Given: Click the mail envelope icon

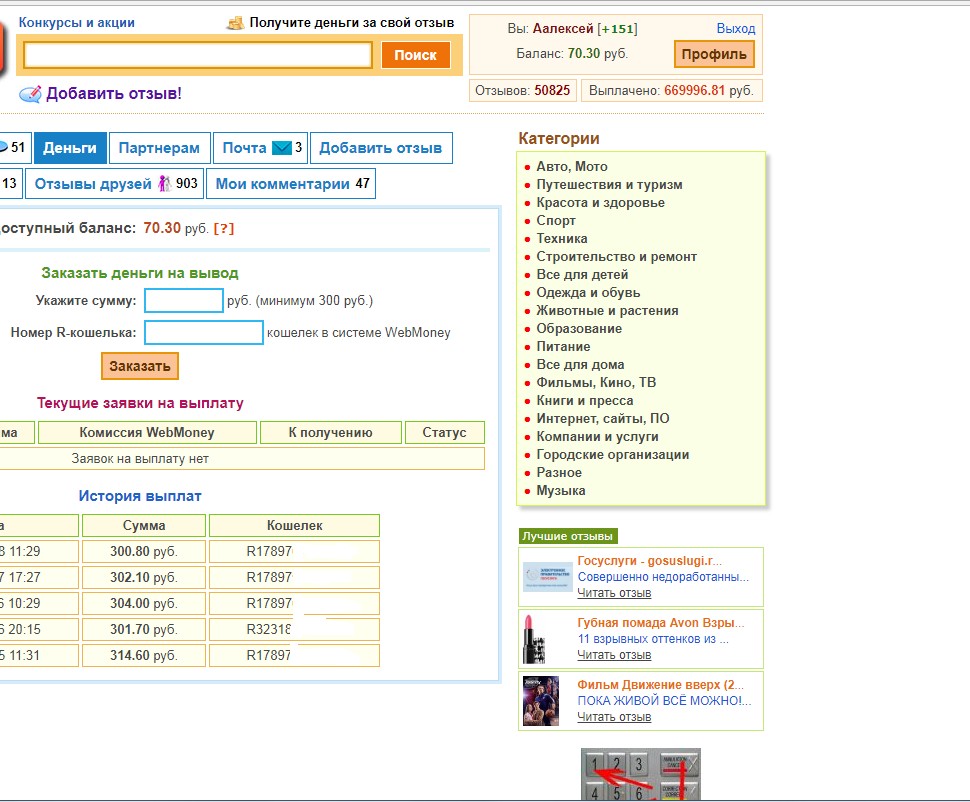Looking at the screenshot, I should pyautogui.click(x=281, y=148).
